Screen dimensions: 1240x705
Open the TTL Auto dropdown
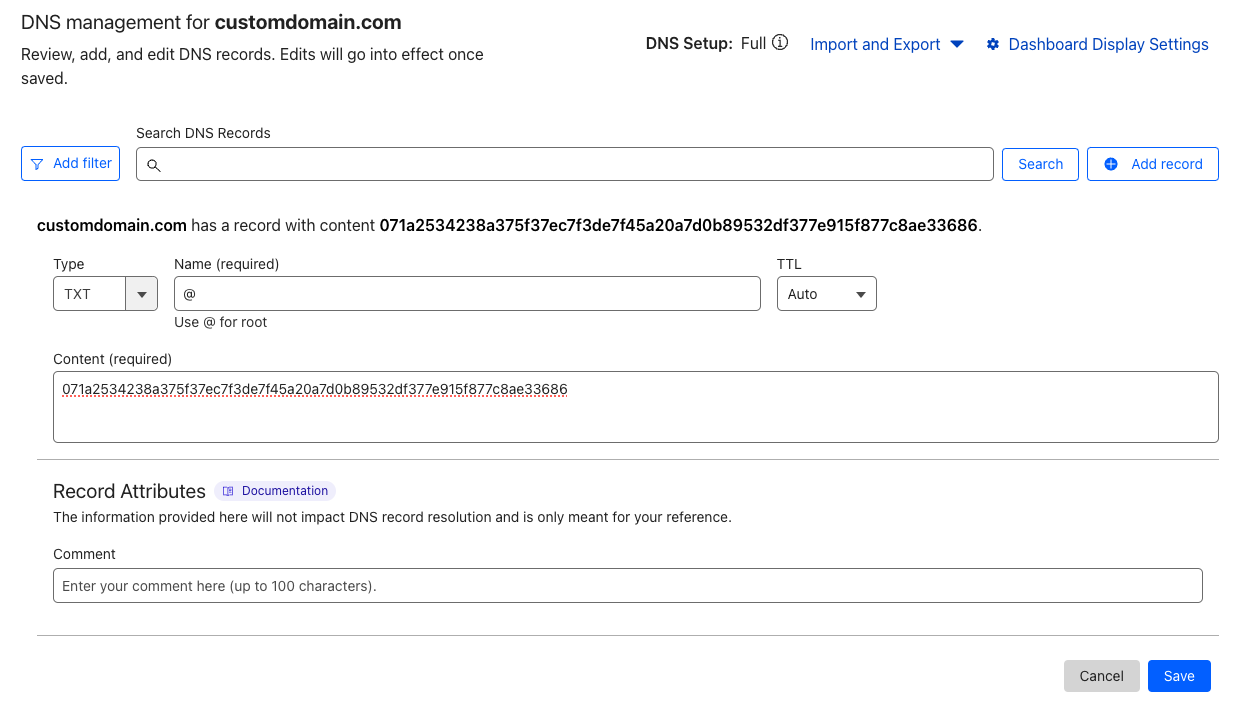(826, 294)
